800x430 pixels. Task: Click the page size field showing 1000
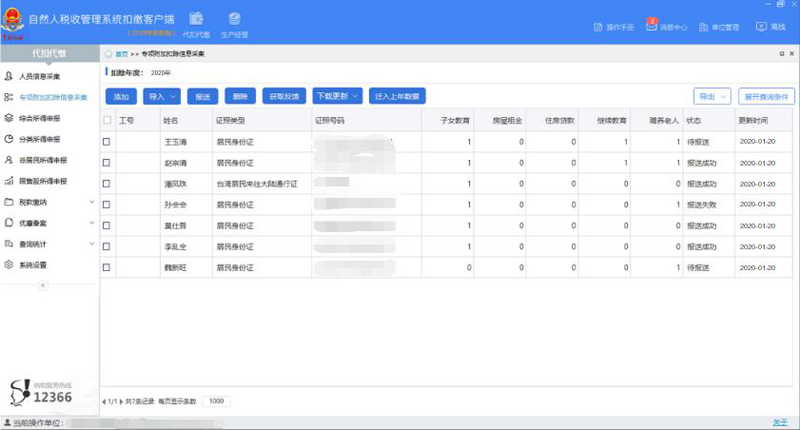point(216,401)
